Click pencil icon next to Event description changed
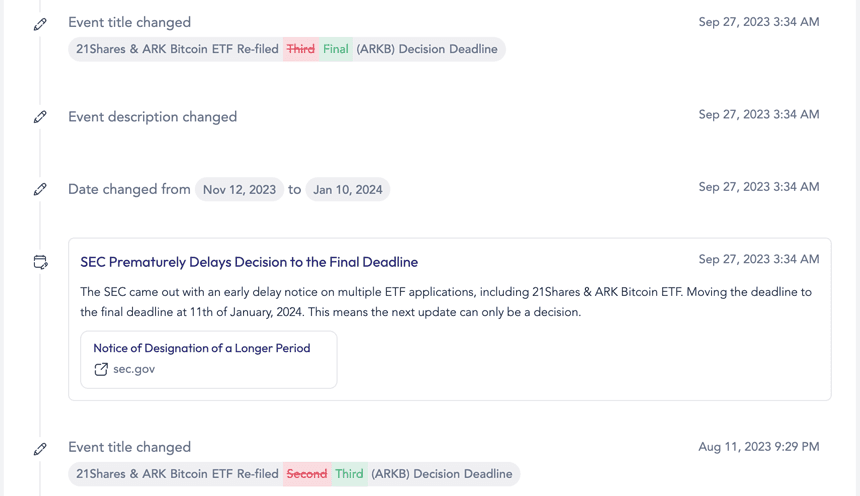 (40, 117)
